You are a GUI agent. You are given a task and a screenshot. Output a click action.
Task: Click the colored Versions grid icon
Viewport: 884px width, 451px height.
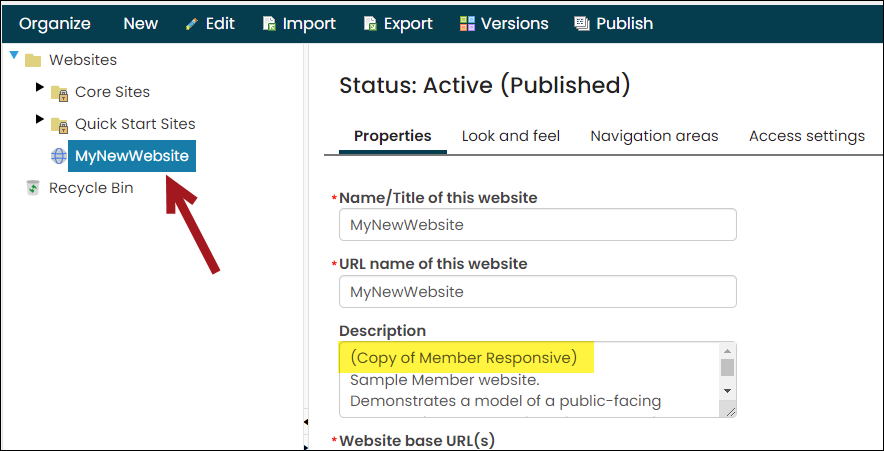(467, 24)
